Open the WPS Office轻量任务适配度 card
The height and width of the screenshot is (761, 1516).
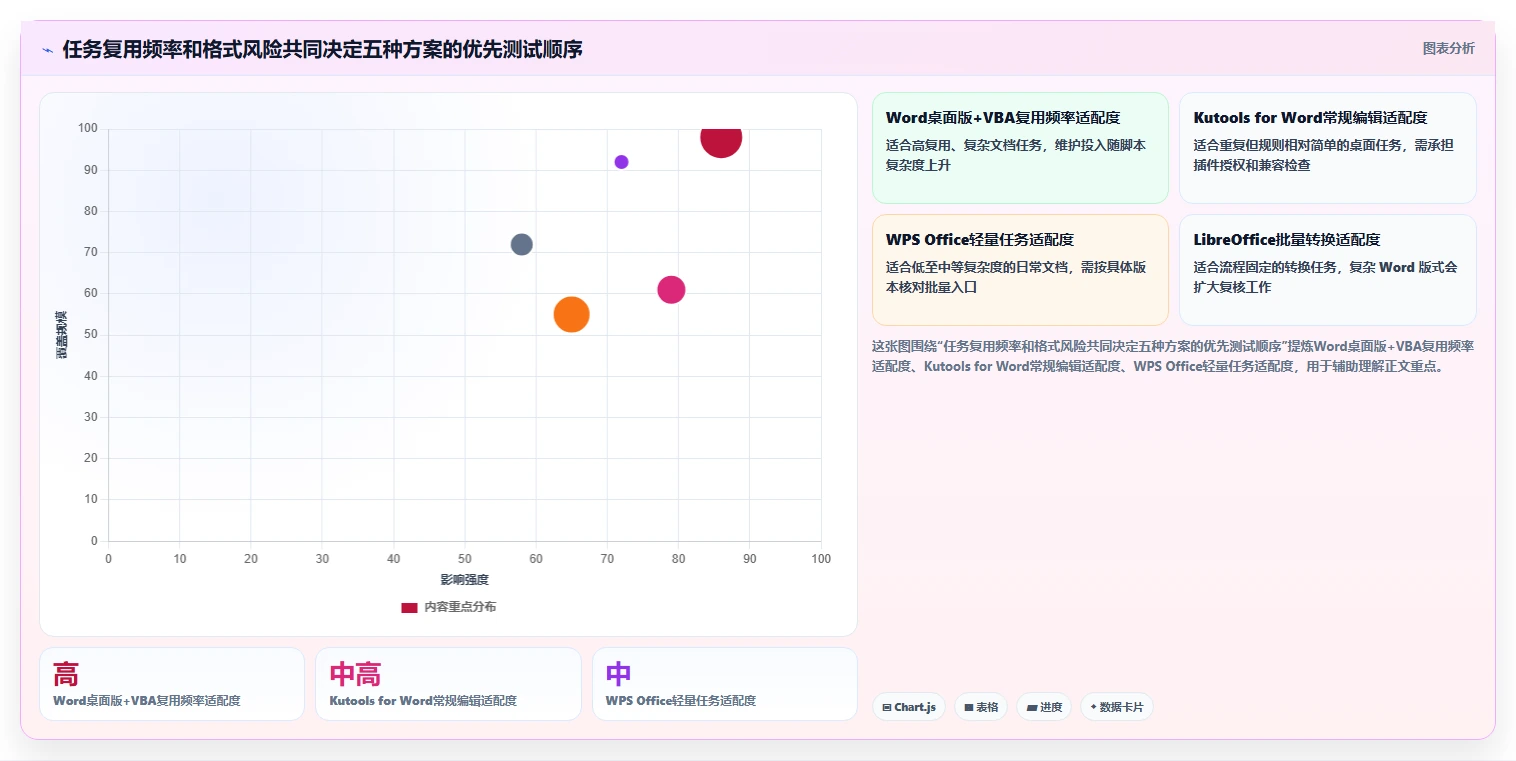click(x=1020, y=270)
